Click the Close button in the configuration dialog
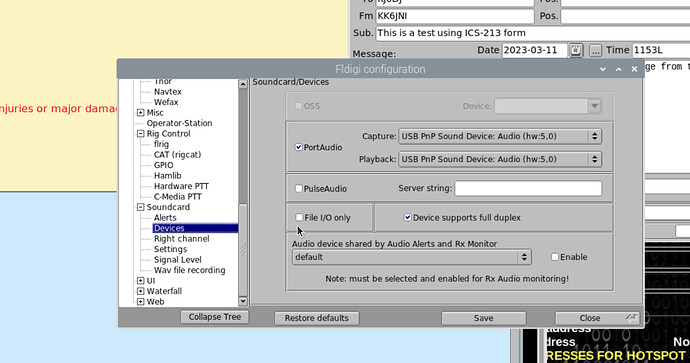690x363 pixels. click(x=596, y=318)
